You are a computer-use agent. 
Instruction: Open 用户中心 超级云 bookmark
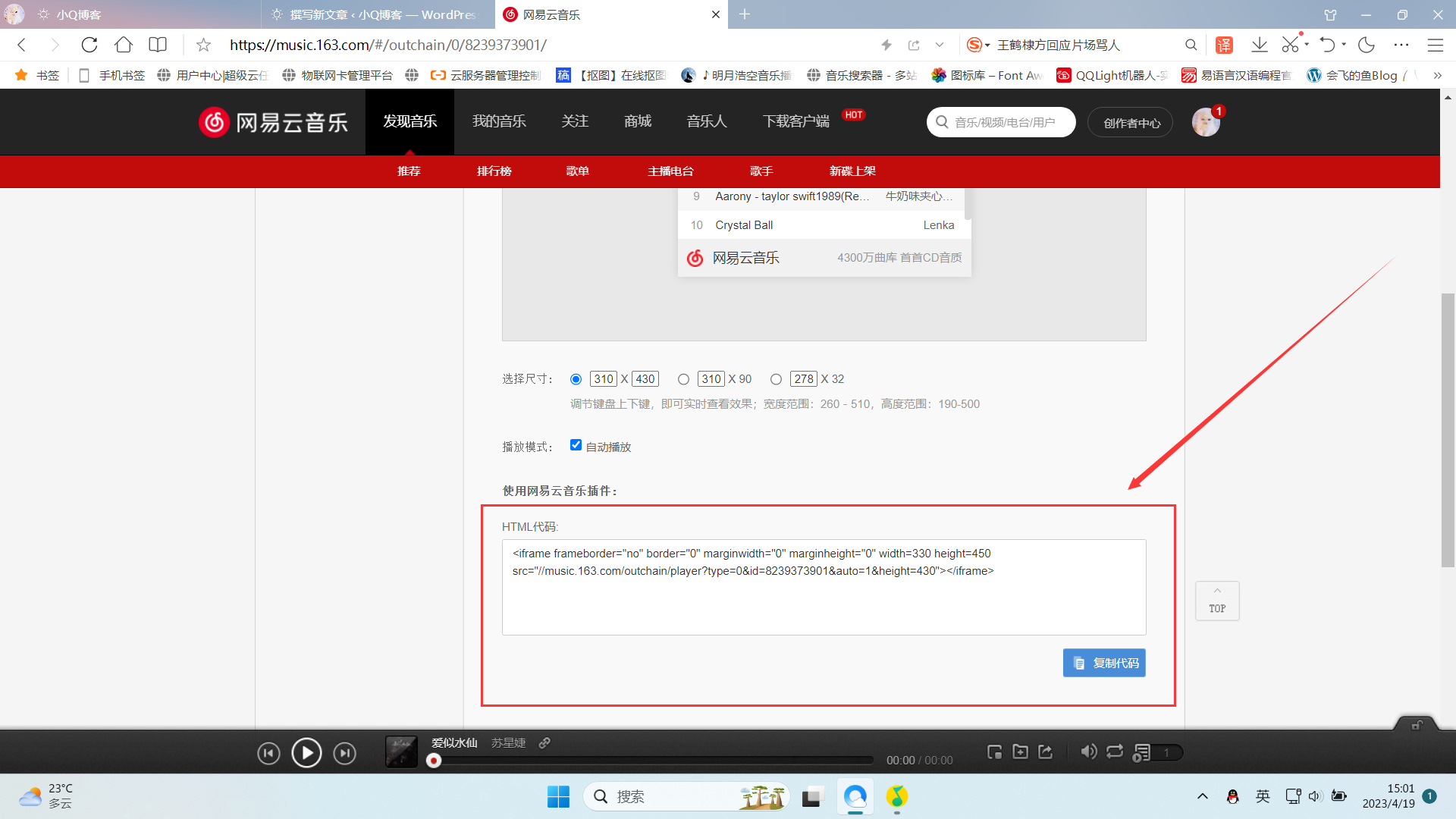click(x=214, y=75)
